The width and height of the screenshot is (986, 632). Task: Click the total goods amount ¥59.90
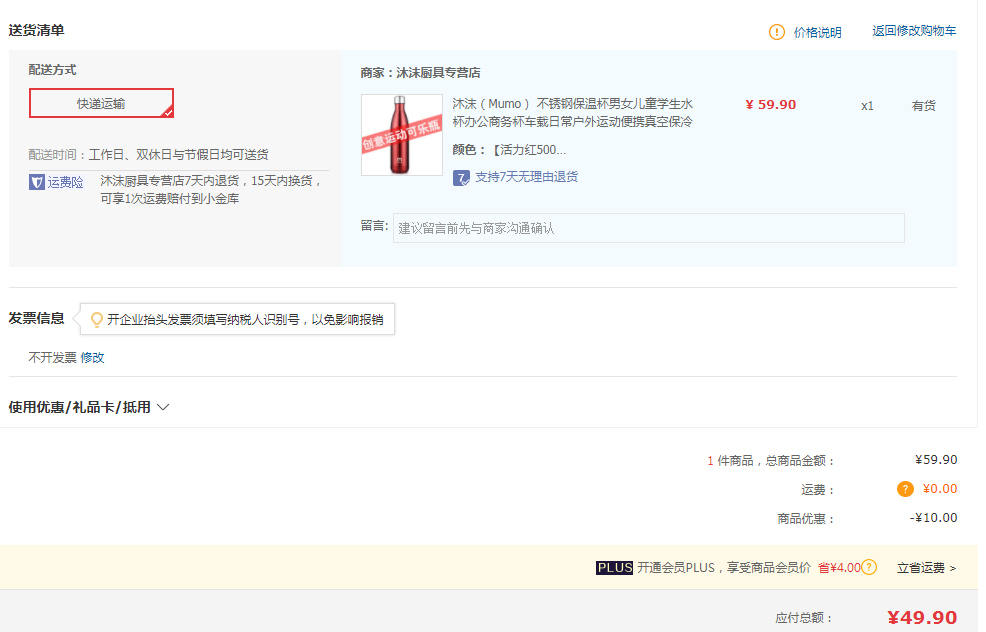[x=936, y=460]
